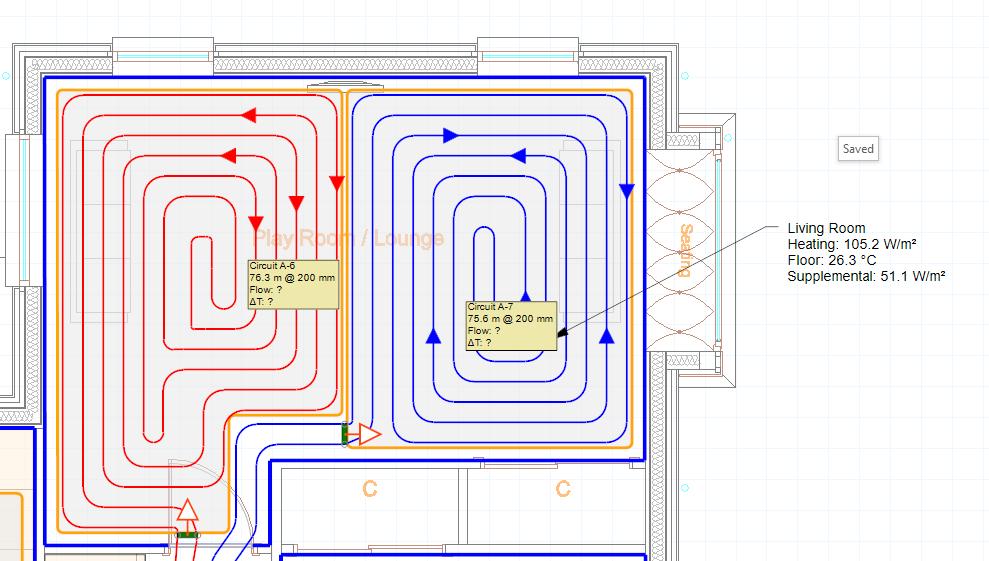The height and width of the screenshot is (561, 989).
Task: Click the Heating: 105.2 W/m² annotation line
Action: click(851, 244)
